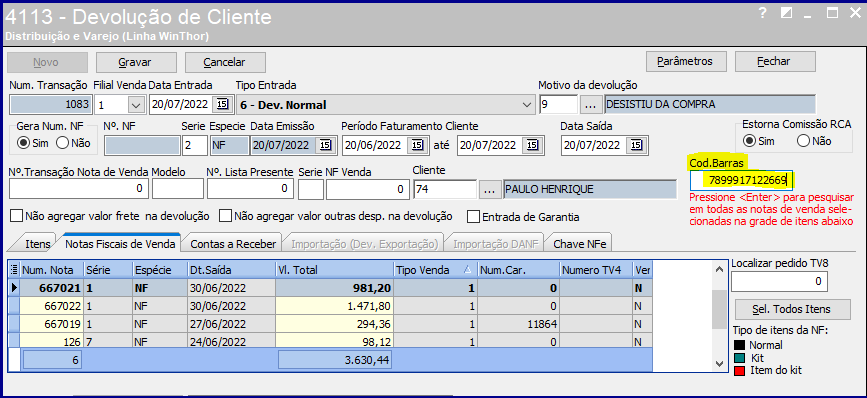
Task: Click the Vl. Total column header
Action: [x=335, y=270]
